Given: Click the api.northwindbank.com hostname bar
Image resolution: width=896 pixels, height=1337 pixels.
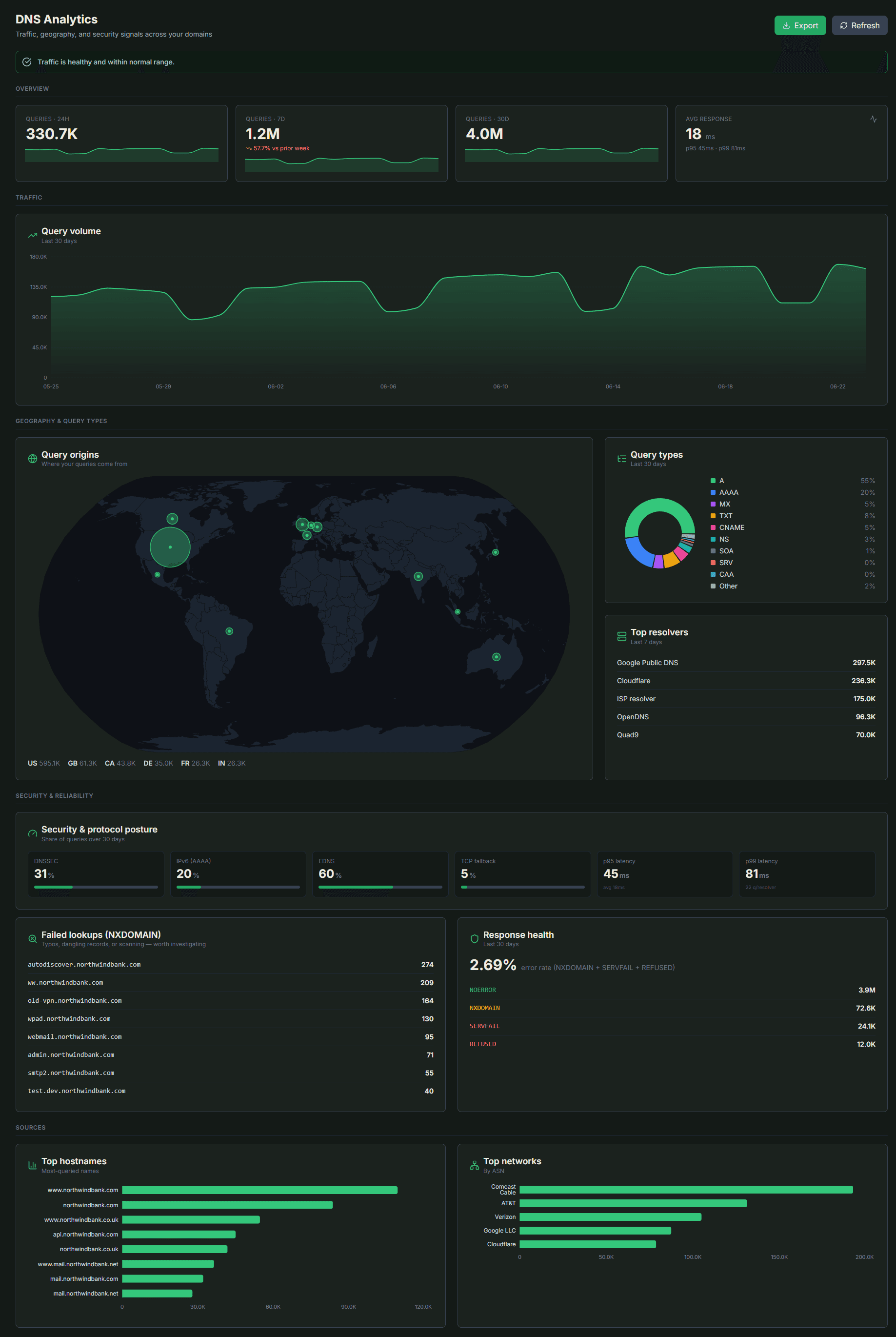Looking at the screenshot, I should pyautogui.click(x=179, y=1234).
